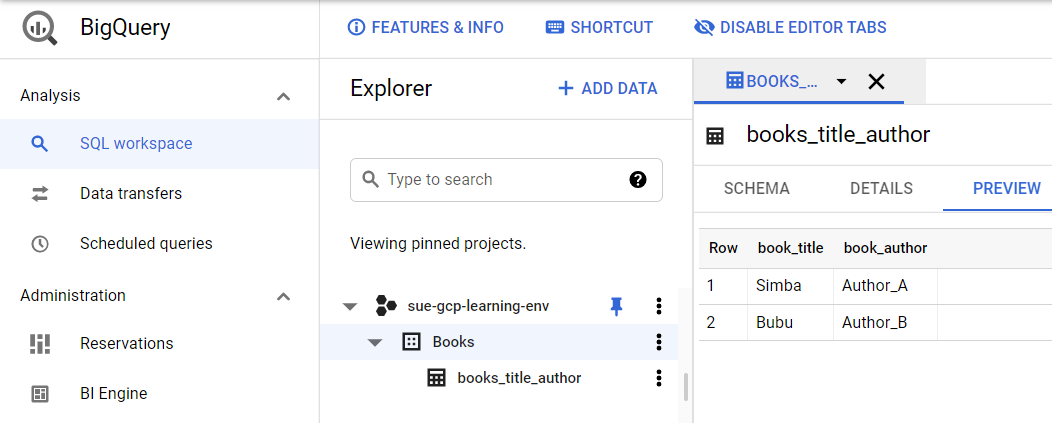
Task: Select SQL workspace in sidebar
Action: coord(159,144)
